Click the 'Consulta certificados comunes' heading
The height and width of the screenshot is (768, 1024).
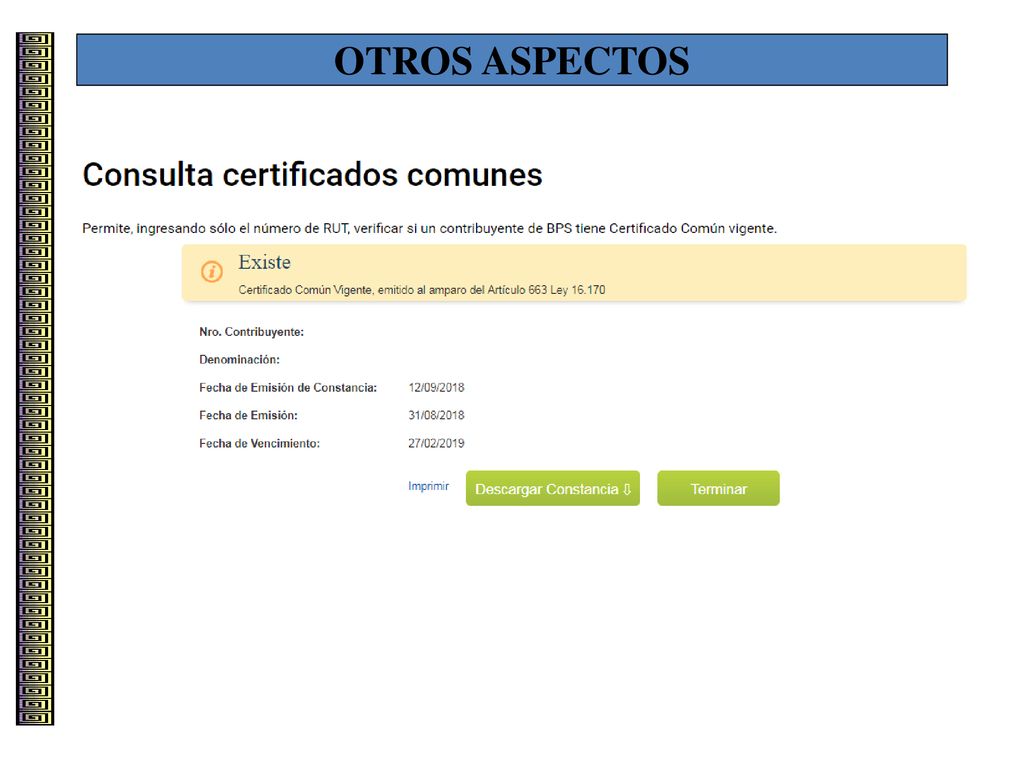312,174
